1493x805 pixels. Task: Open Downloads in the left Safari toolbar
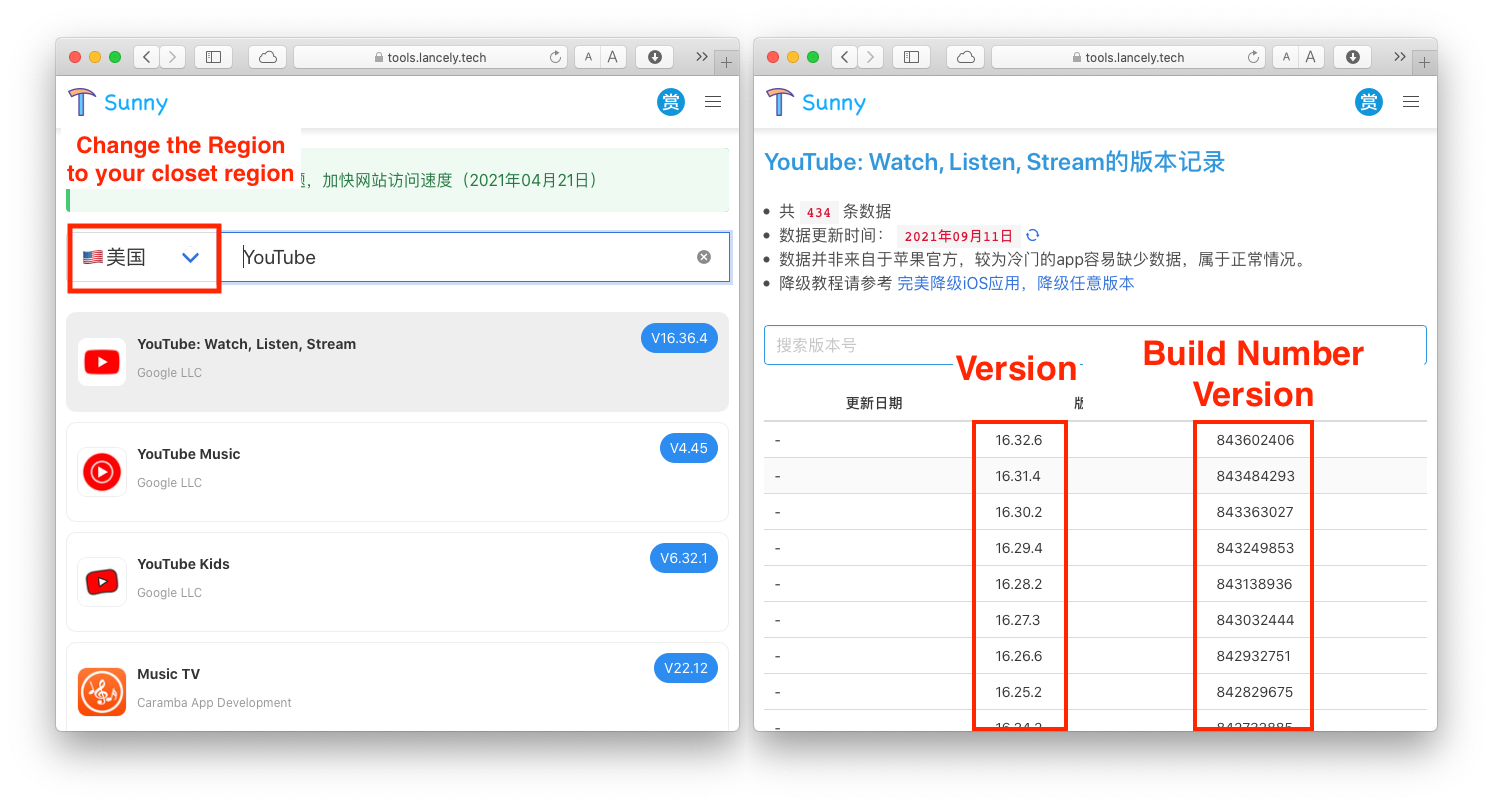pyautogui.click(x=655, y=57)
